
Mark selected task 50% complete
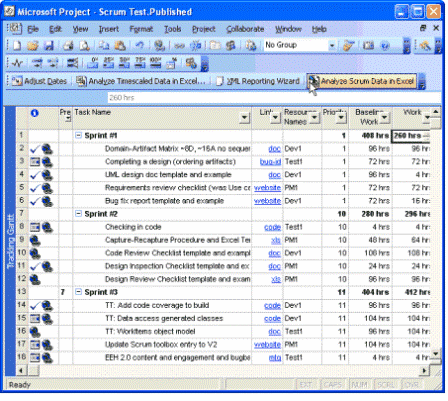pos(124,63)
